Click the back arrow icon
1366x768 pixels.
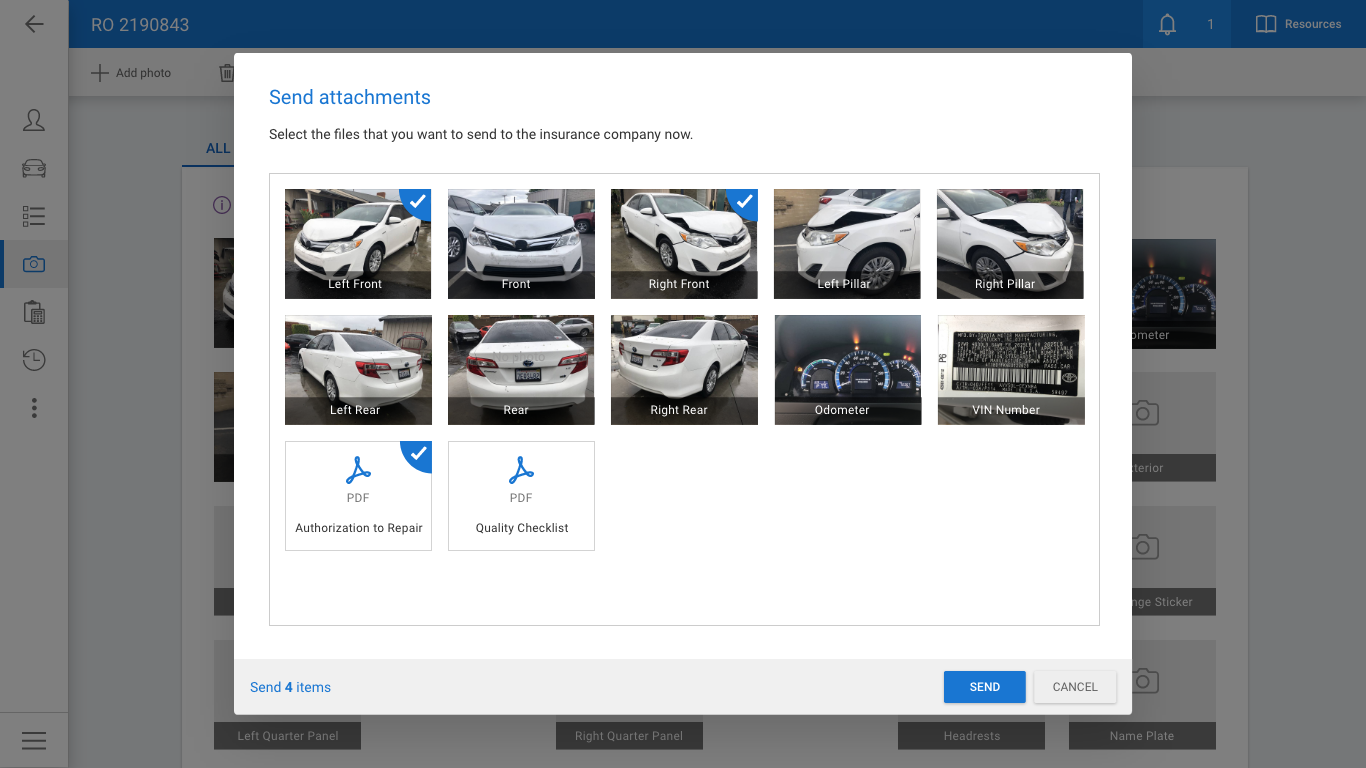(34, 24)
